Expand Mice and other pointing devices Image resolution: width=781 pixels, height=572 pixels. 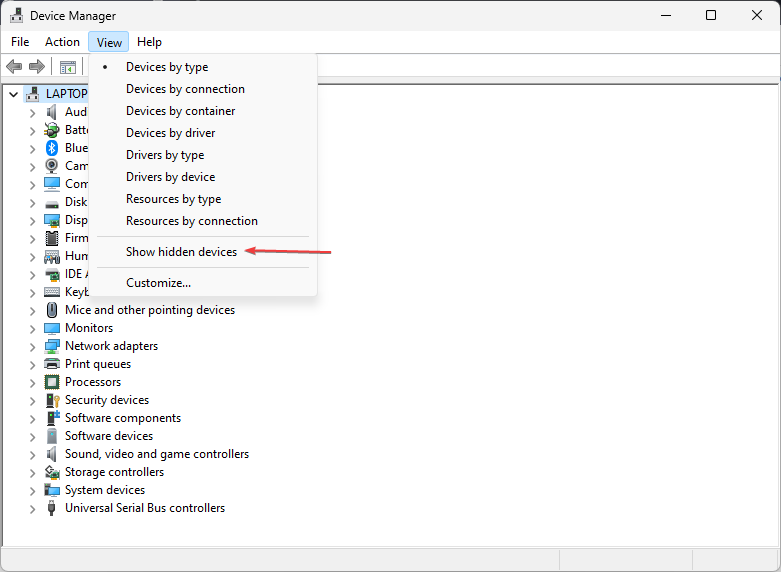pyautogui.click(x=32, y=311)
